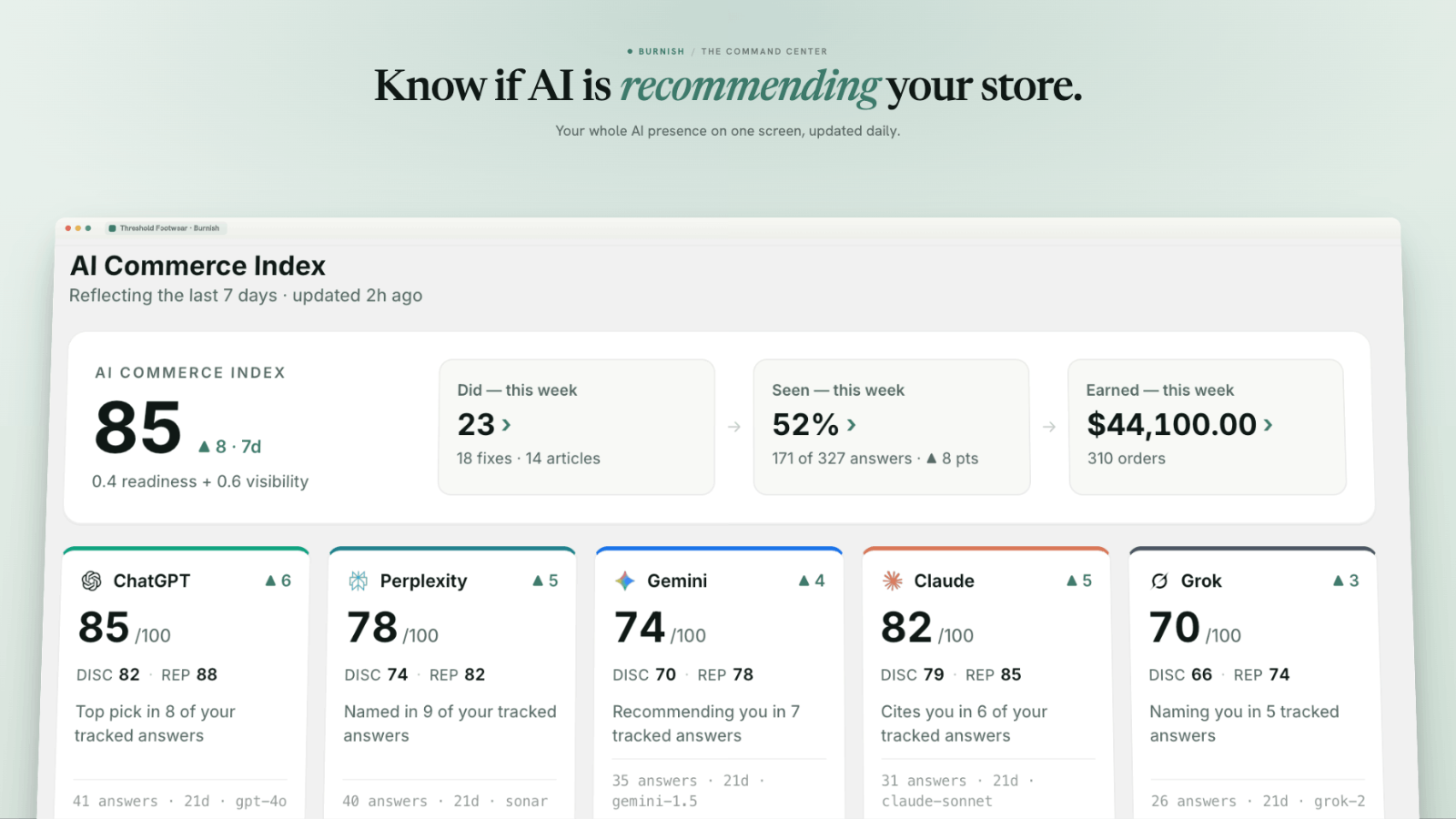
Task: Click 'DISC 74' on the Perplexity card
Action: (x=376, y=675)
